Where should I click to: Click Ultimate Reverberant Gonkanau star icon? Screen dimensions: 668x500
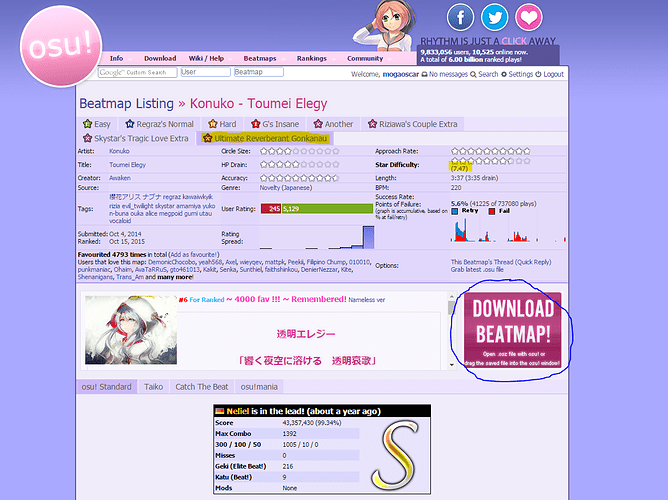pos(207,138)
